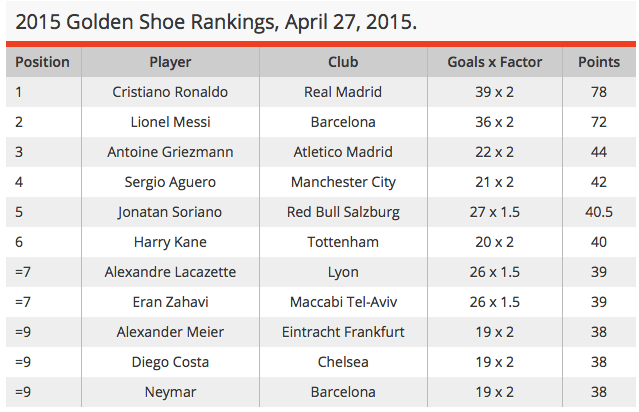Select the Cristiano Ronaldo cell
This screenshot has width=639, height=412.
click(170, 92)
